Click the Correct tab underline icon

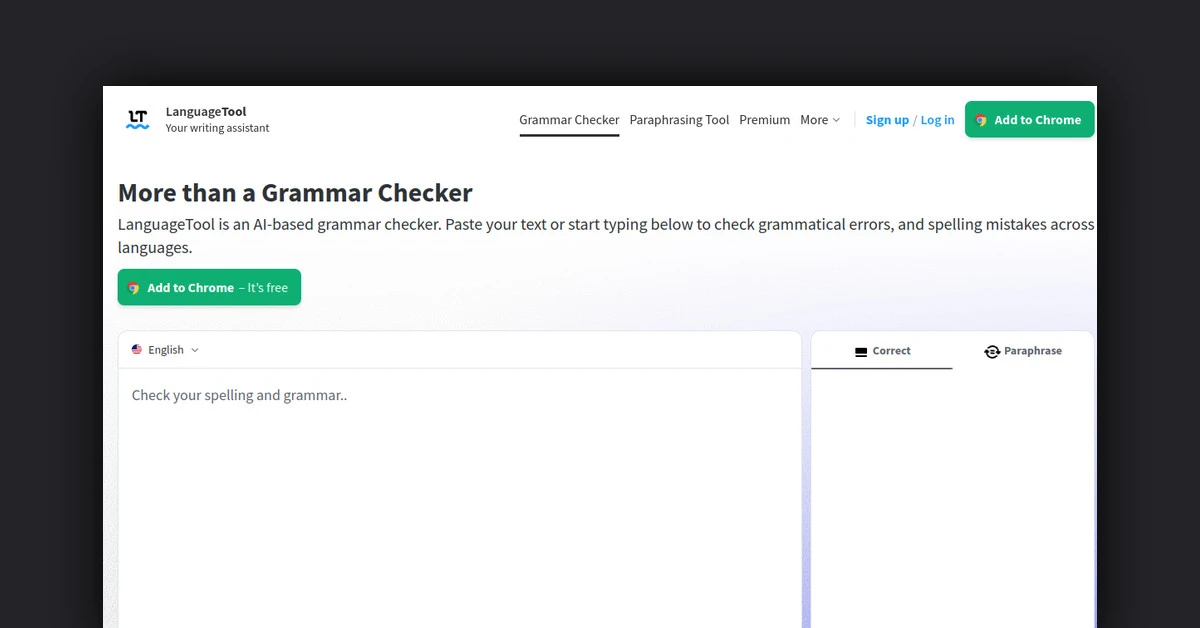pyautogui.click(x=861, y=352)
